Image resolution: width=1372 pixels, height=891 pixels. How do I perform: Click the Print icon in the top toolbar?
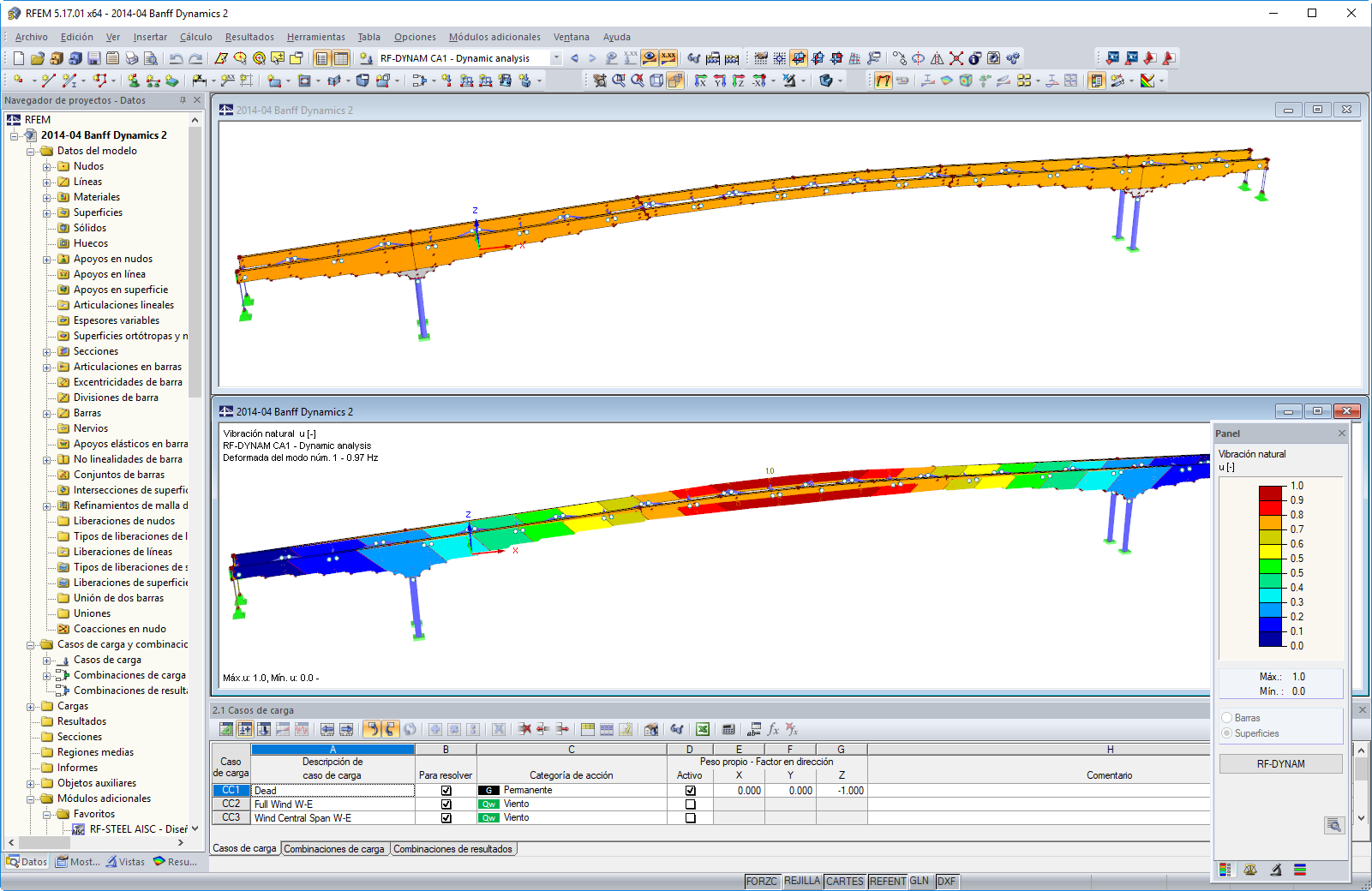pos(131,58)
